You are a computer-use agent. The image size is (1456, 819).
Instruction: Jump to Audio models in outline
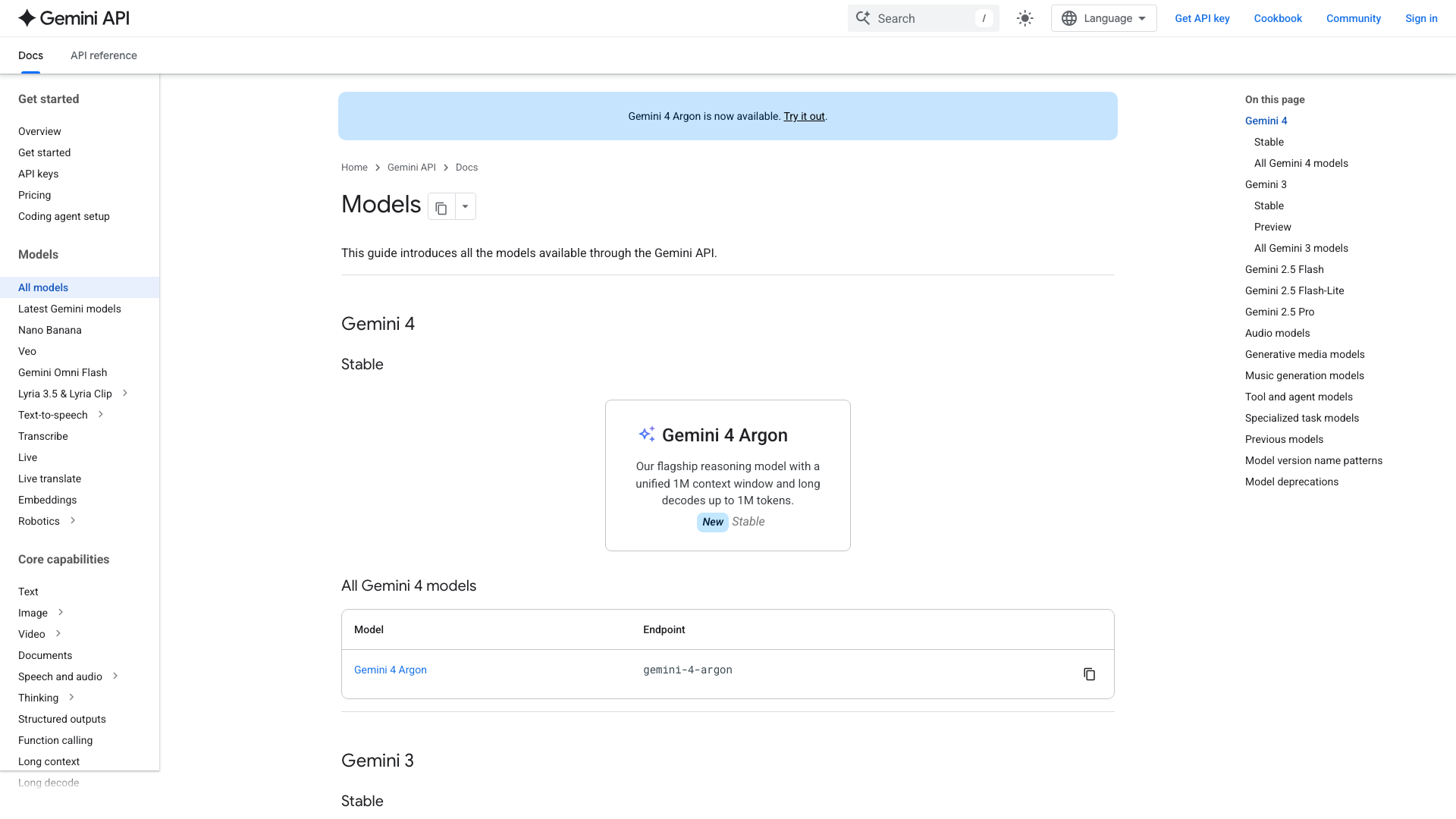(x=1278, y=333)
